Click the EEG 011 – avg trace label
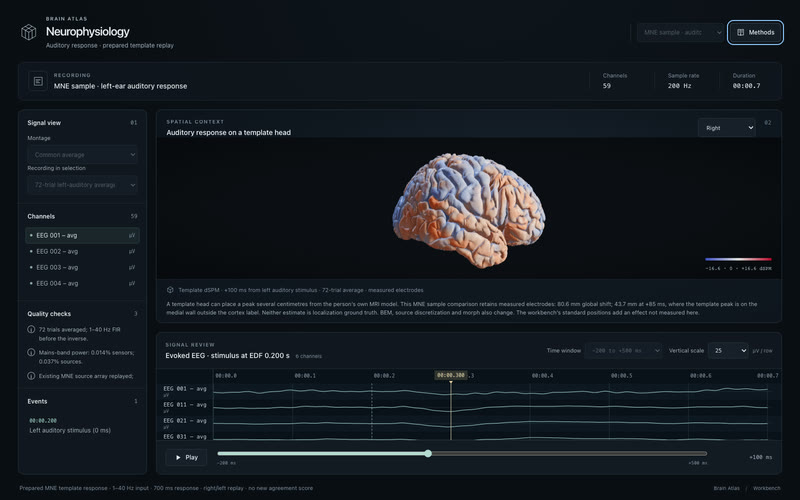 tap(185, 405)
